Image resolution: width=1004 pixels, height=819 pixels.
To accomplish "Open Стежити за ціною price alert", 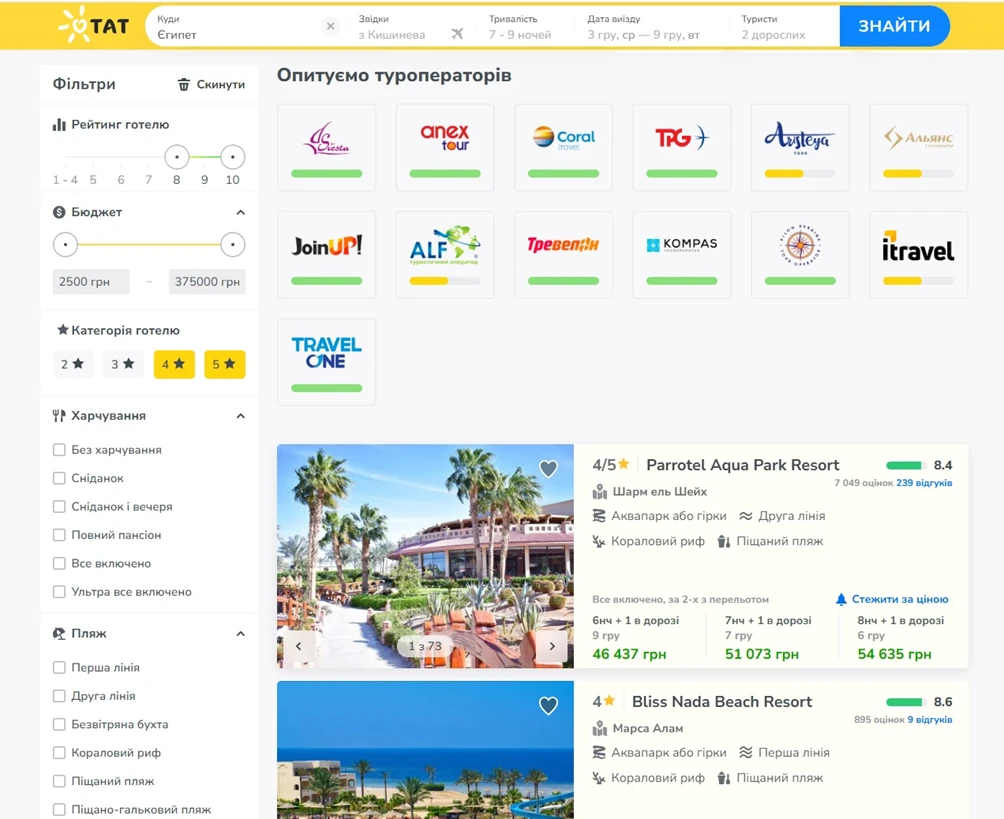I will pos(892,599).
